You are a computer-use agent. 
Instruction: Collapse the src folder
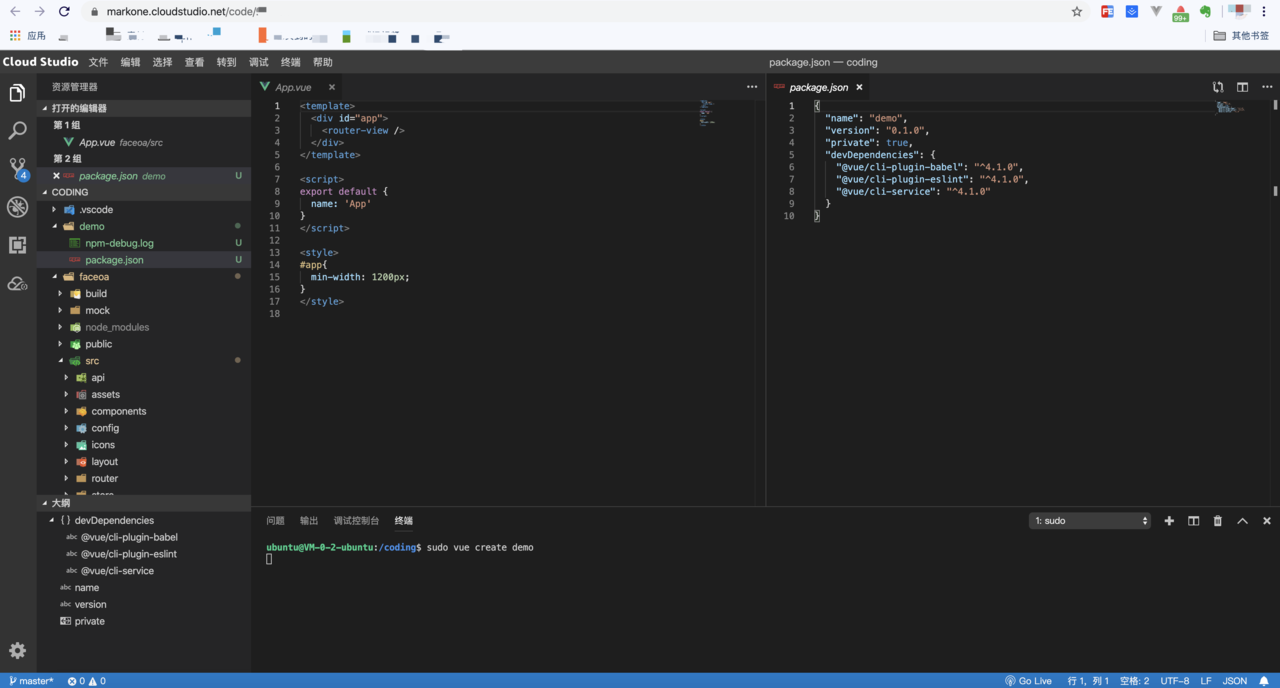pyautogui.click(x=60, y=361)
